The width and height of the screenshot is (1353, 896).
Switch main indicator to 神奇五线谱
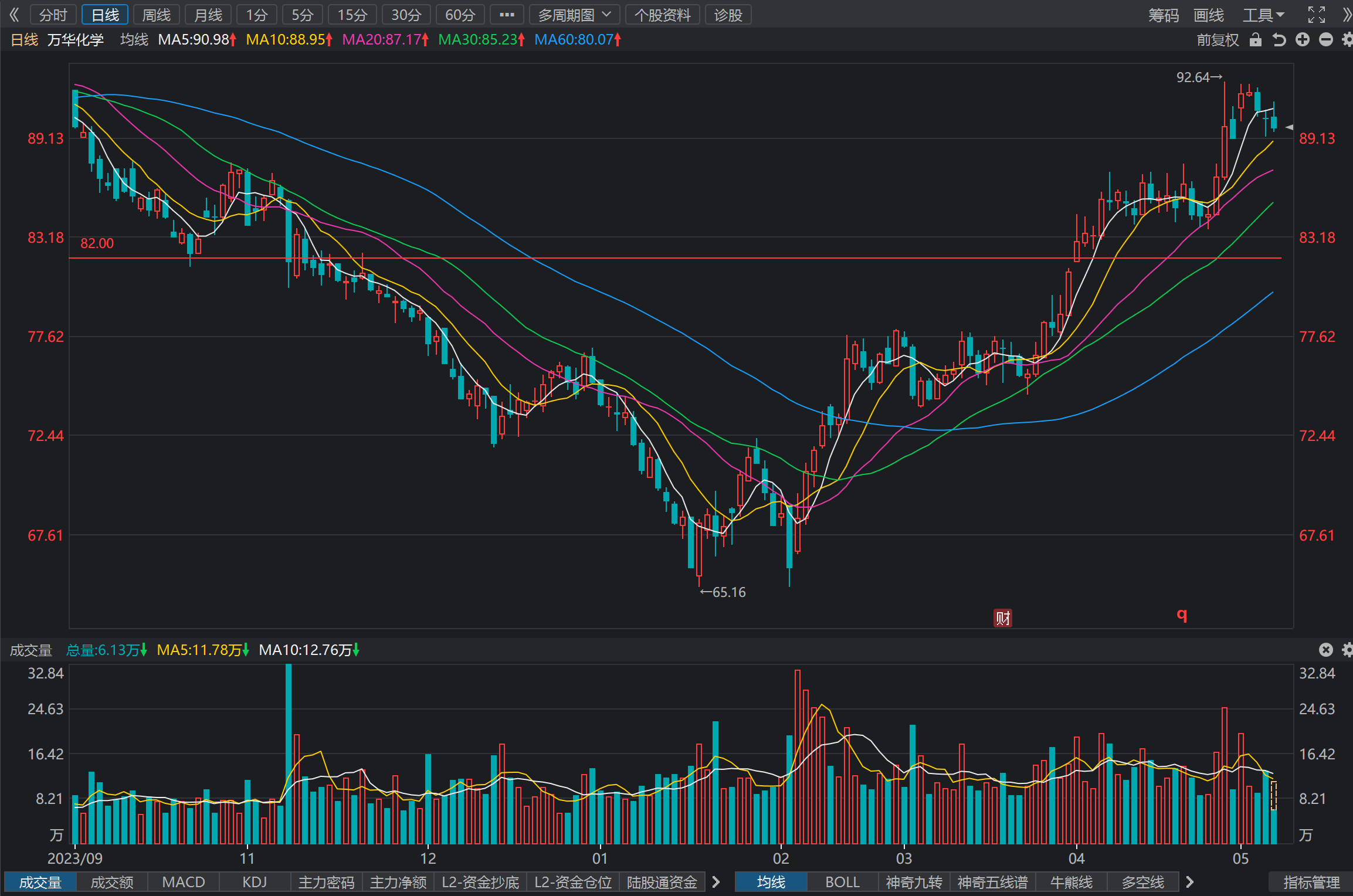pyautogui.click(x=993, y=882)
